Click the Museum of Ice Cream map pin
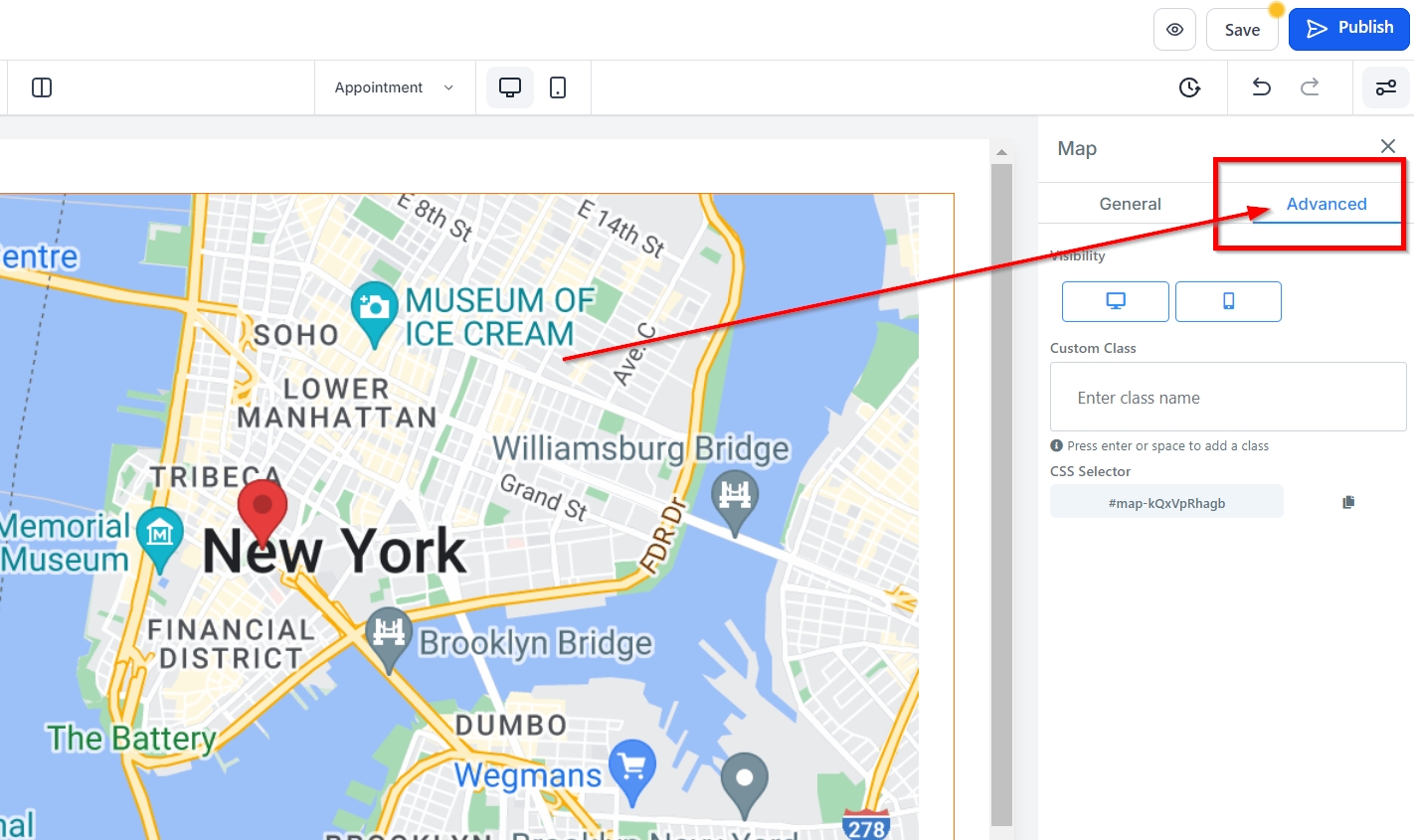This screenshot has width=1414, height=840. 374,310
